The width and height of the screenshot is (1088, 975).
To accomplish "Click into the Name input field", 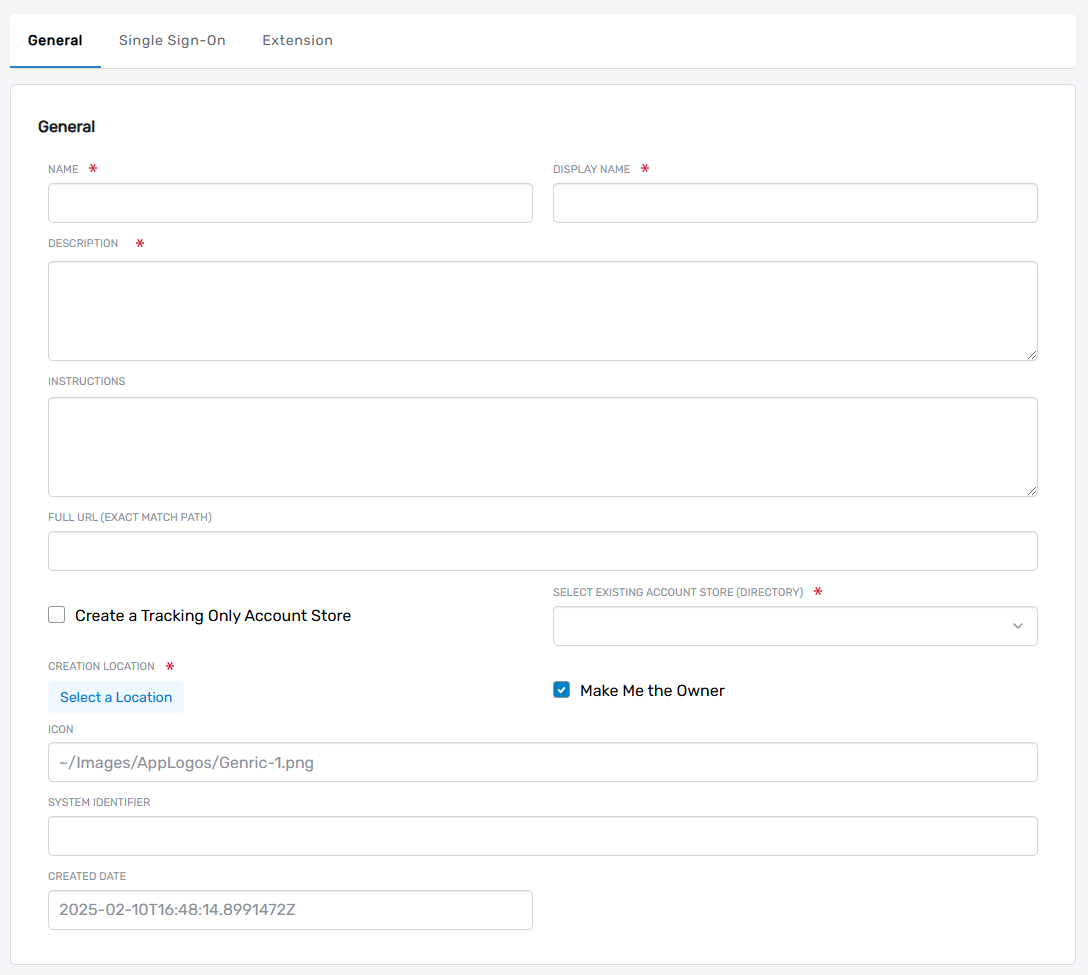I will pyautogui.click(x=290, y=203).
